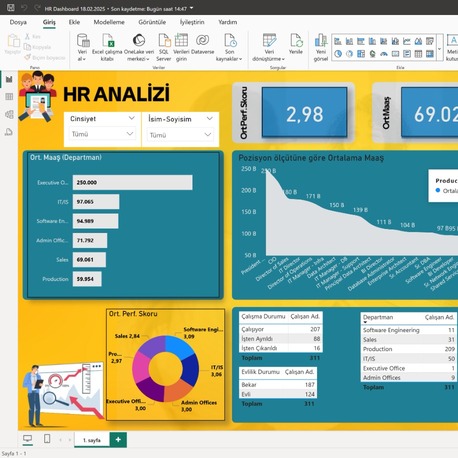Image resolution: width=458 pixels, height=458 pixels.
Task: Expand the visuals gallery dropdown arrow
Action: pyautogui.click(x=440, y=49)
